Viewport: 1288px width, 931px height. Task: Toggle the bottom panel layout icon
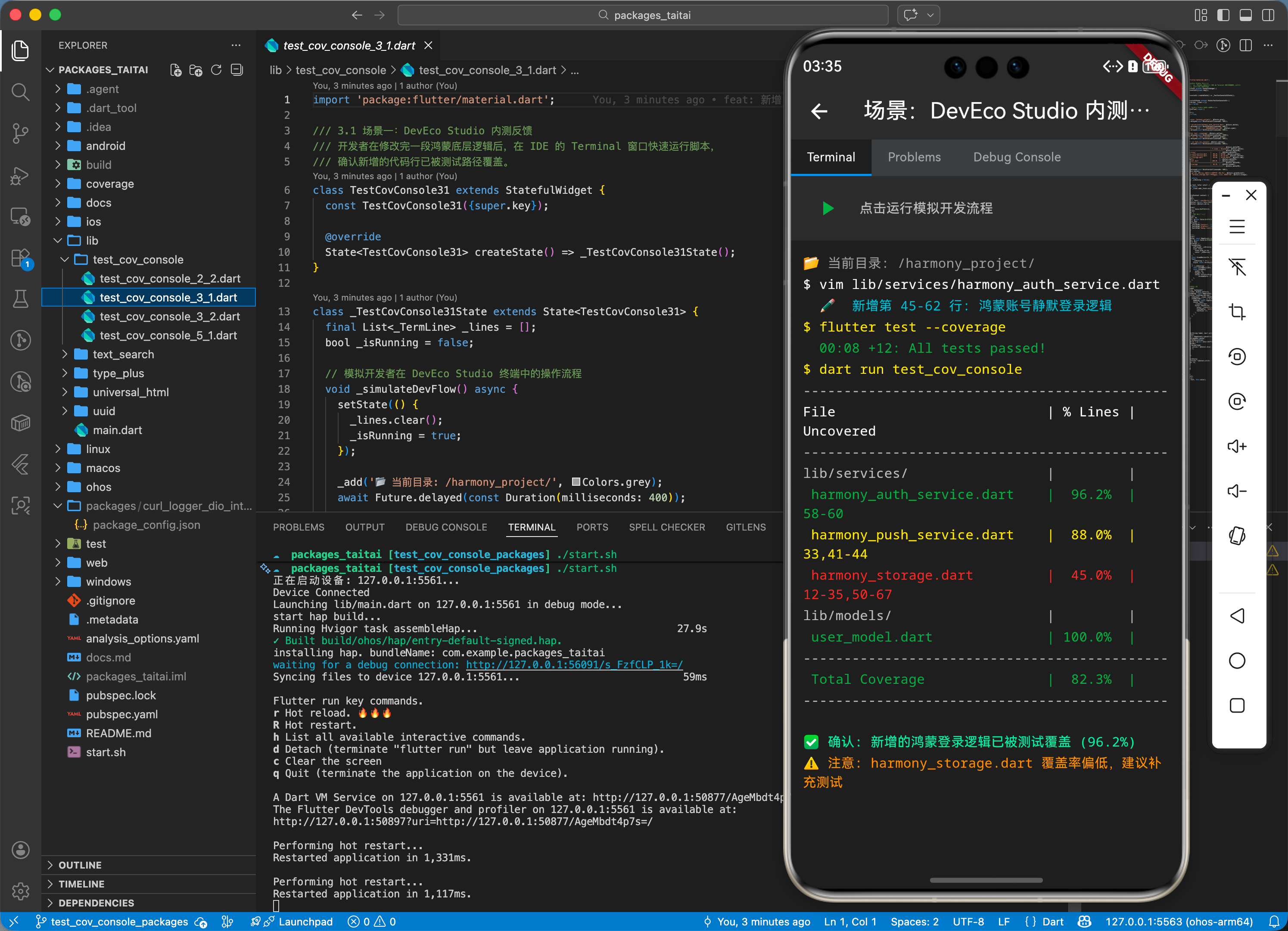[1245, 16]
